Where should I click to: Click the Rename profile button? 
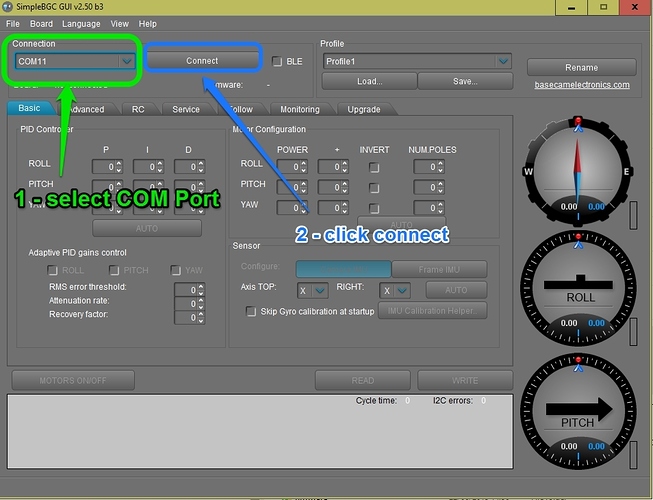pyautogui.click(x=581, y=67)
